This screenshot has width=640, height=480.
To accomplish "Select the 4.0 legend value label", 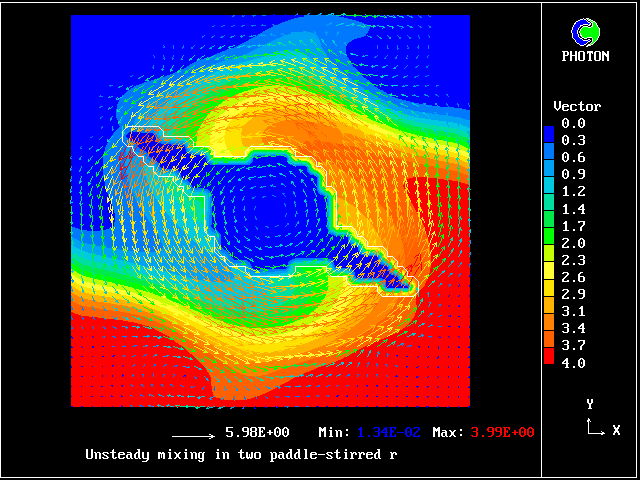I will 573,363.
